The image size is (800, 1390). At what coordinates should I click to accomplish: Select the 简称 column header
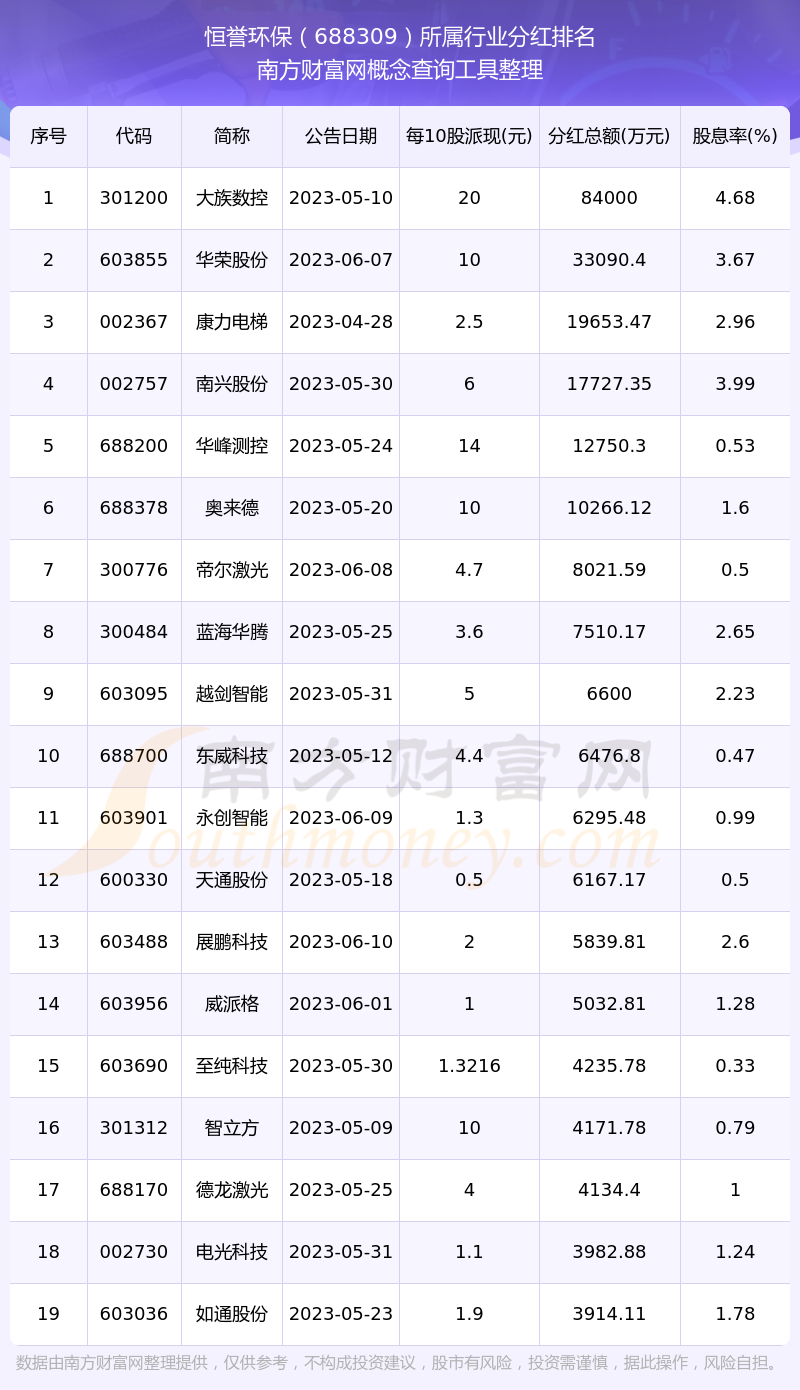pyautogui.click(x=232, y=136)
